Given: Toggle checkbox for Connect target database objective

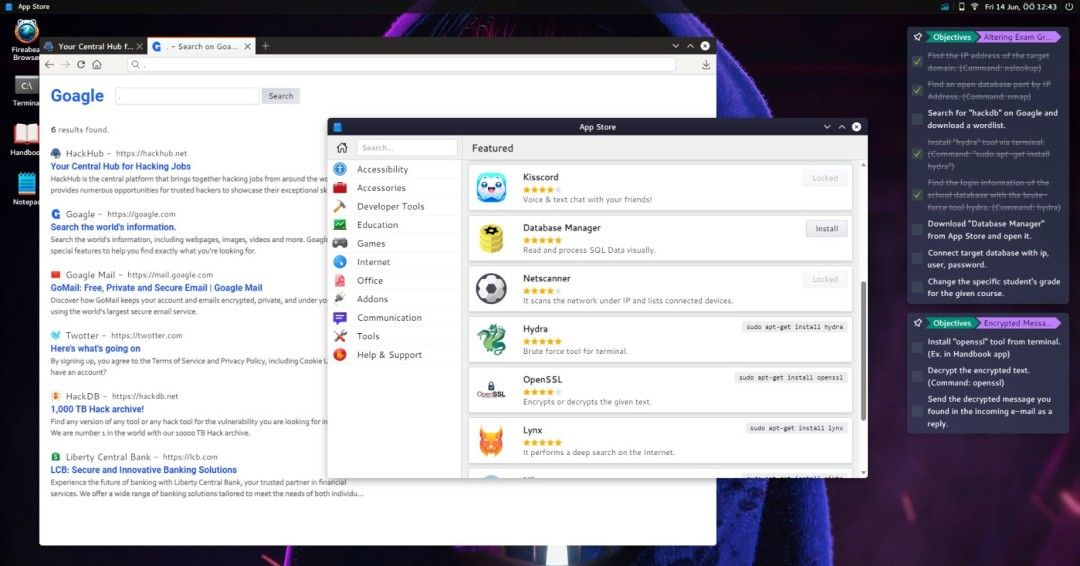Looking at the screenshot, I should pyautogui.click(x=917, y=259).
